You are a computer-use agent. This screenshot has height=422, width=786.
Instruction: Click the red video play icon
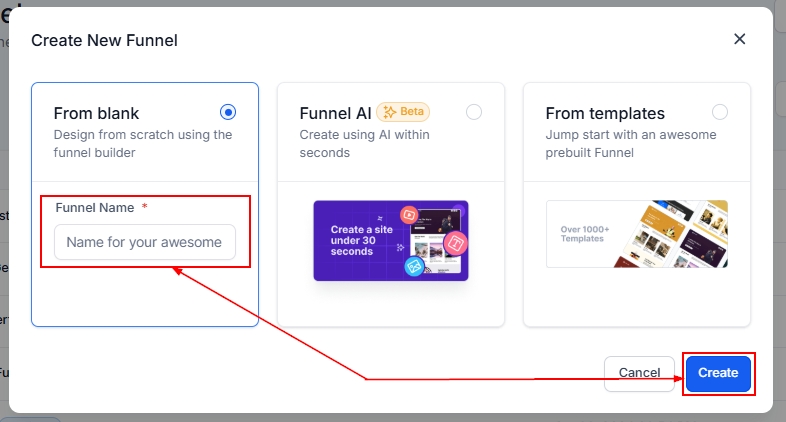(408, 215)
